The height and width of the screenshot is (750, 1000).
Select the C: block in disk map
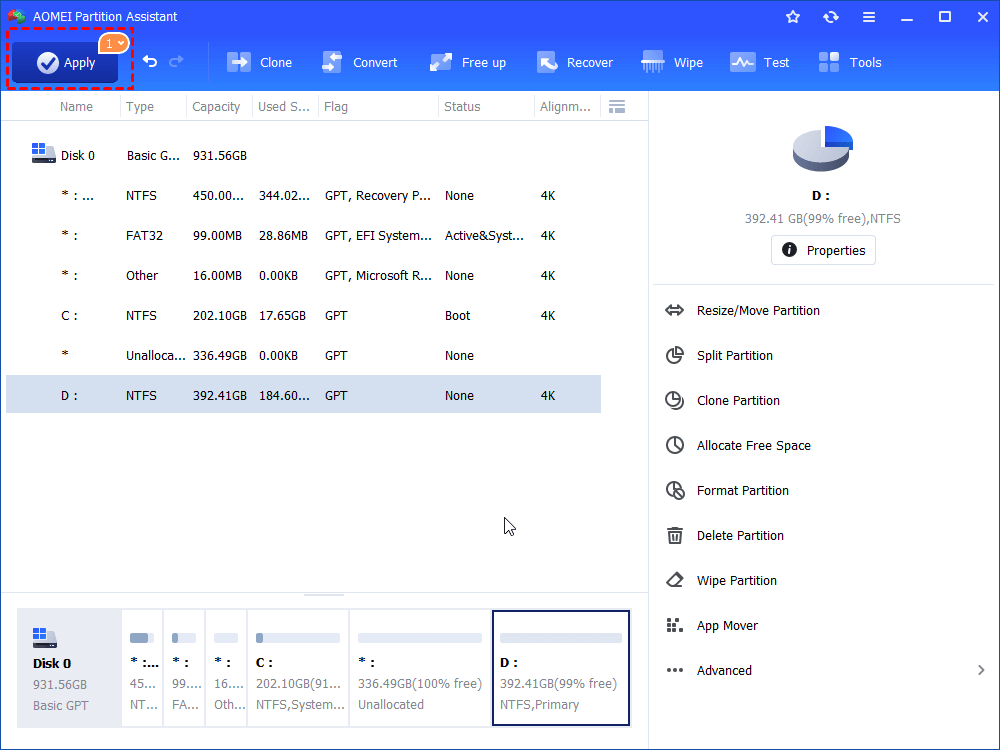pyautogui.click(x=298, y=668)
